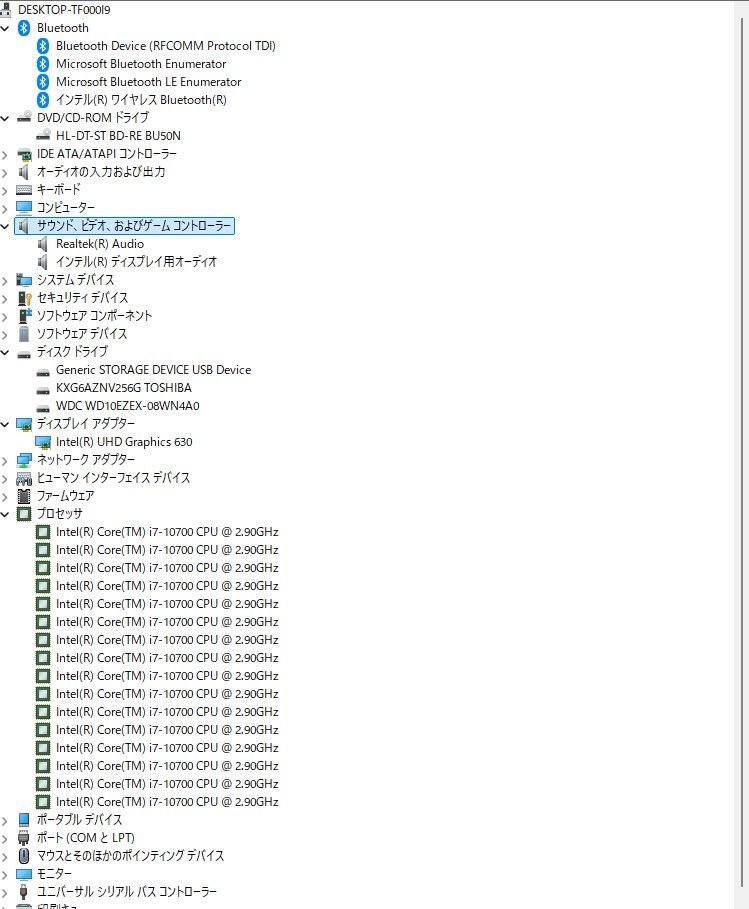Viewport: 749px width, 909px height.
Task: Select KXG6AZNV256G TOSHIBA disk
Action: pyautogui.click(x=123, y=388)
